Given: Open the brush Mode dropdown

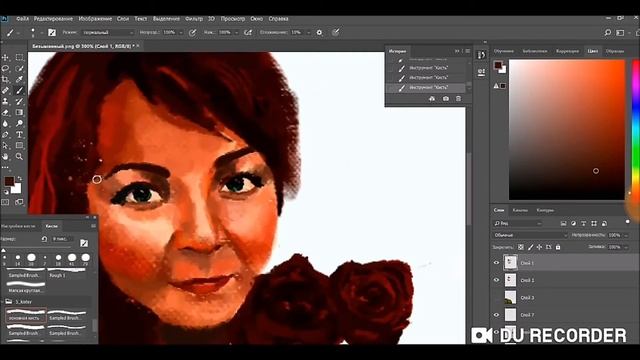Looking at the screenshot, I should [x=108, y=32].
